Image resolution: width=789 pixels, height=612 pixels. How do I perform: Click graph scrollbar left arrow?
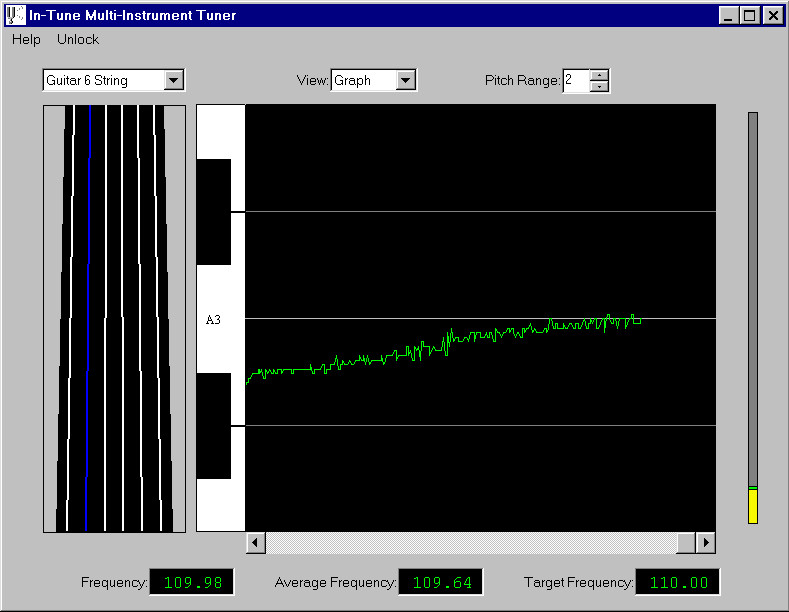(256, 543)
